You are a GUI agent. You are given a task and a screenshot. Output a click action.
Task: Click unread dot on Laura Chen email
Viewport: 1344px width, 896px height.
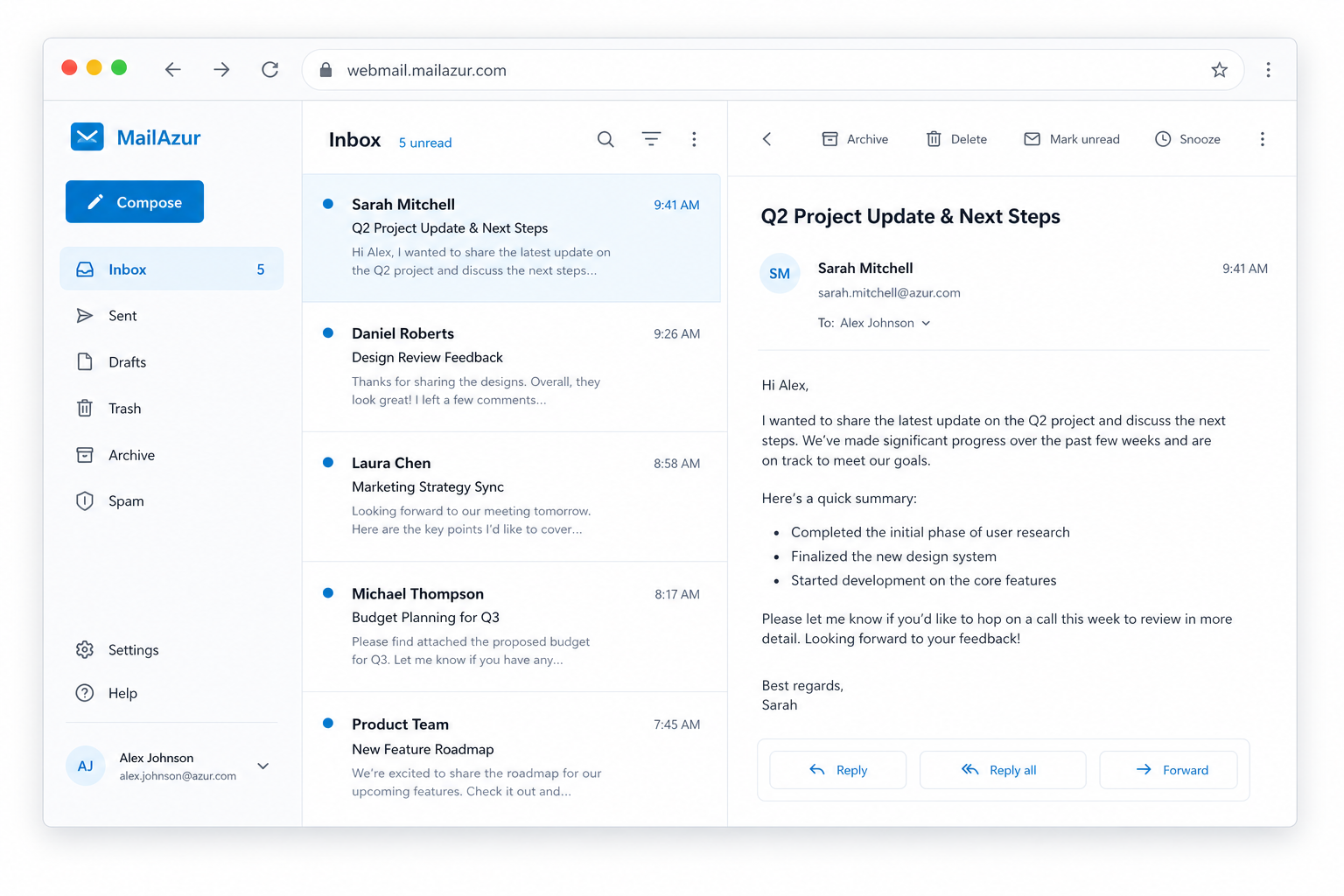coord(328,462)
